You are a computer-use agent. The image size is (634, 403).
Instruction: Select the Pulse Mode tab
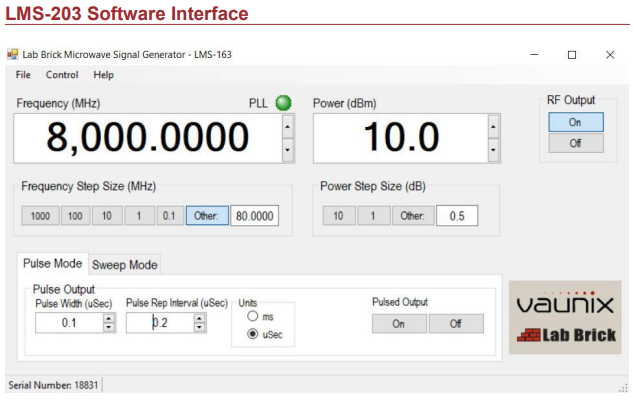53,263
